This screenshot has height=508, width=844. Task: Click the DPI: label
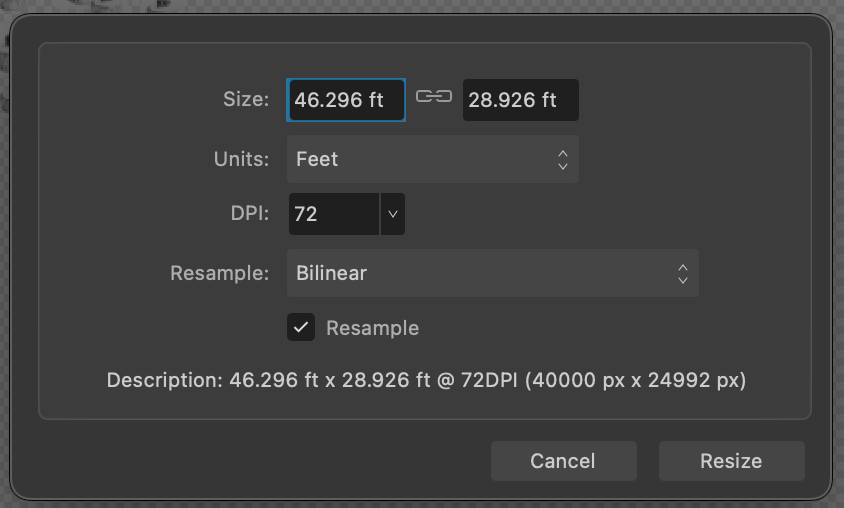(249, 214)
